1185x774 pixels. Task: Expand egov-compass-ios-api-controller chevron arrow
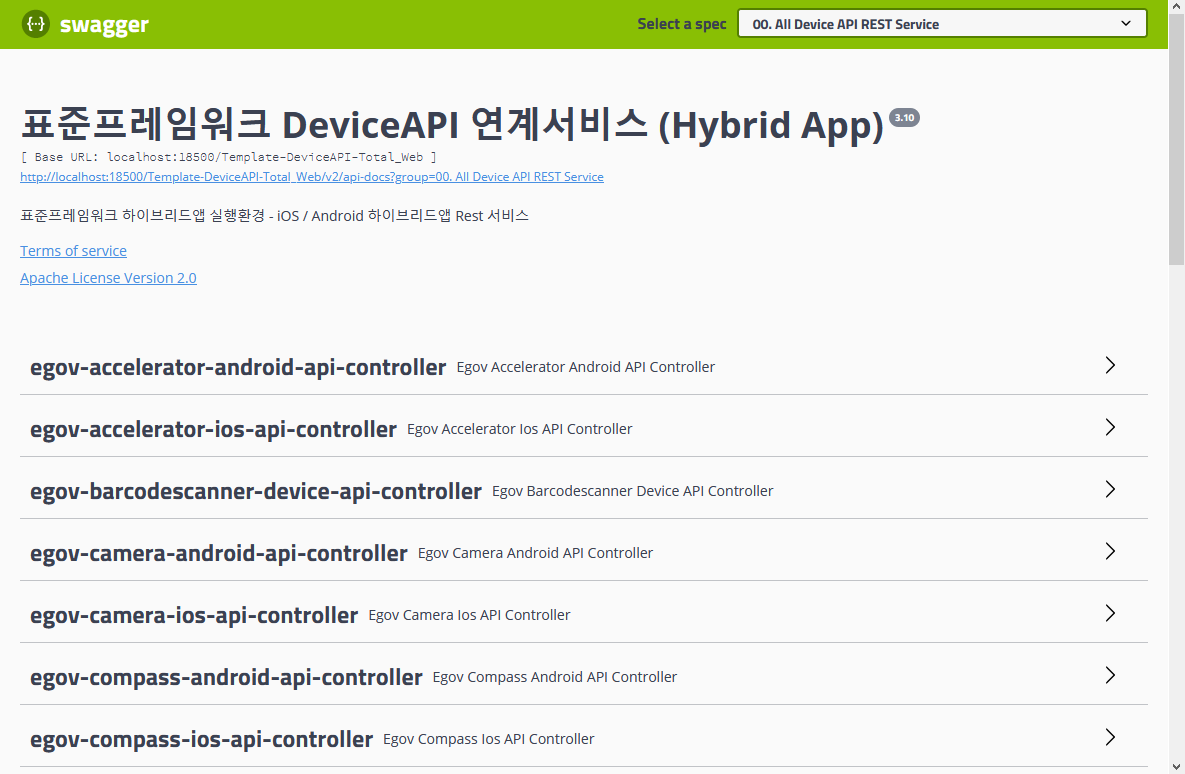click(1109, 738)
